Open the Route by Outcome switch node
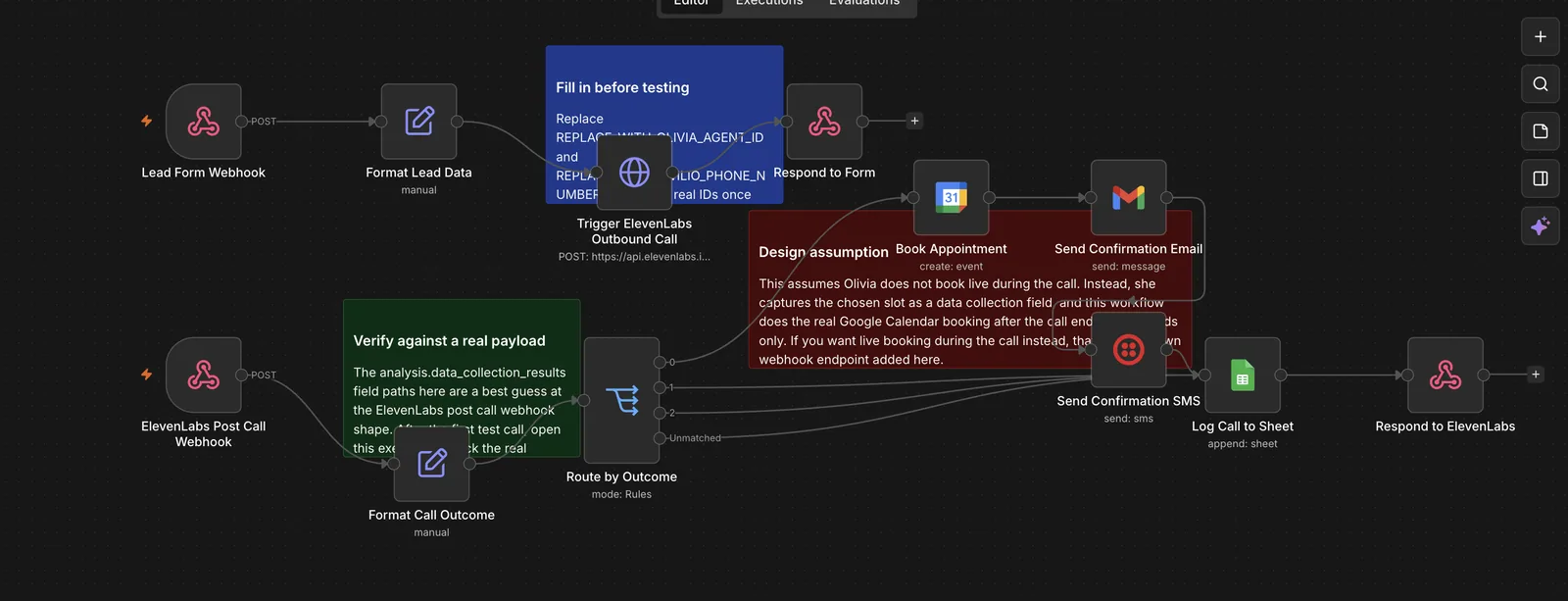 point(621,400)
